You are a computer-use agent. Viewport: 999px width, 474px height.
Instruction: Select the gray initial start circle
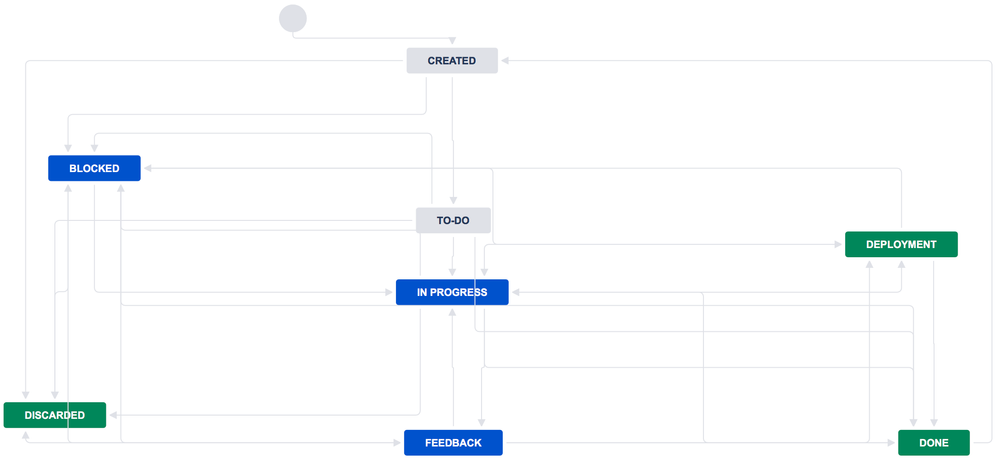point(293,18)
